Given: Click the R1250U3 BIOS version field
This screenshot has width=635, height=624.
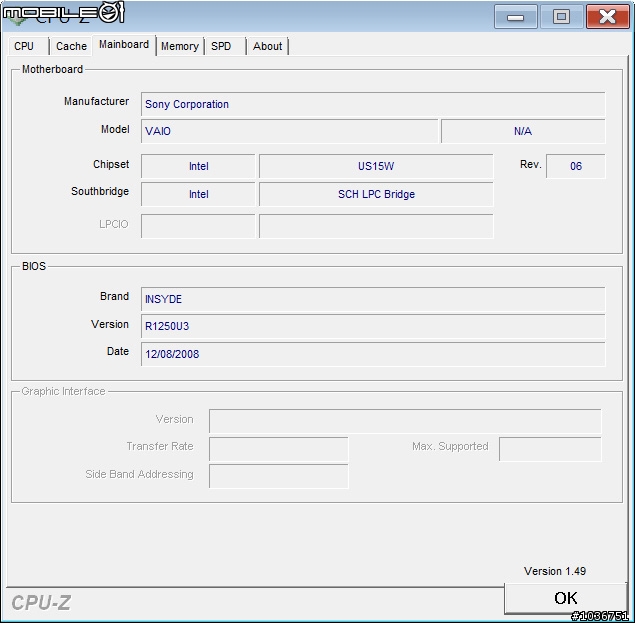Looking at the screenshot, I should [x=373, y=326].
